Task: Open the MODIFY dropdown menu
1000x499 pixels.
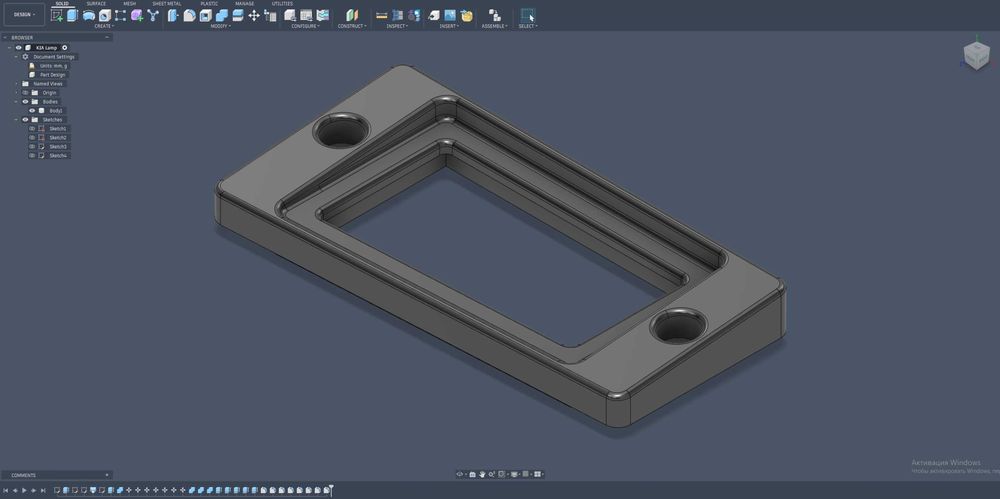Action: tap(220, 26)
